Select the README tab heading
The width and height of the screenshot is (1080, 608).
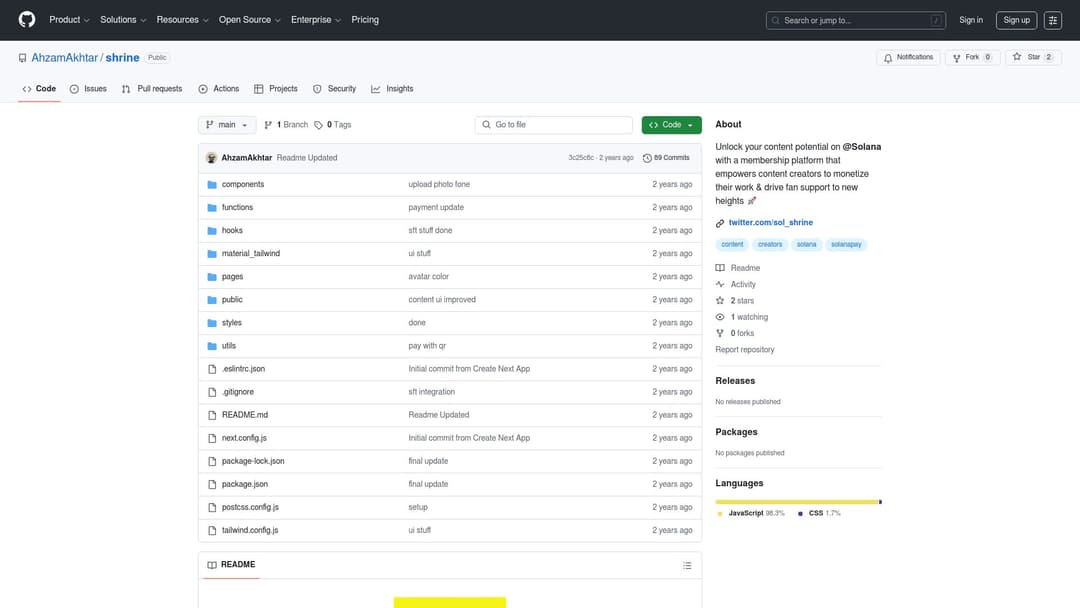coord(231,565)
